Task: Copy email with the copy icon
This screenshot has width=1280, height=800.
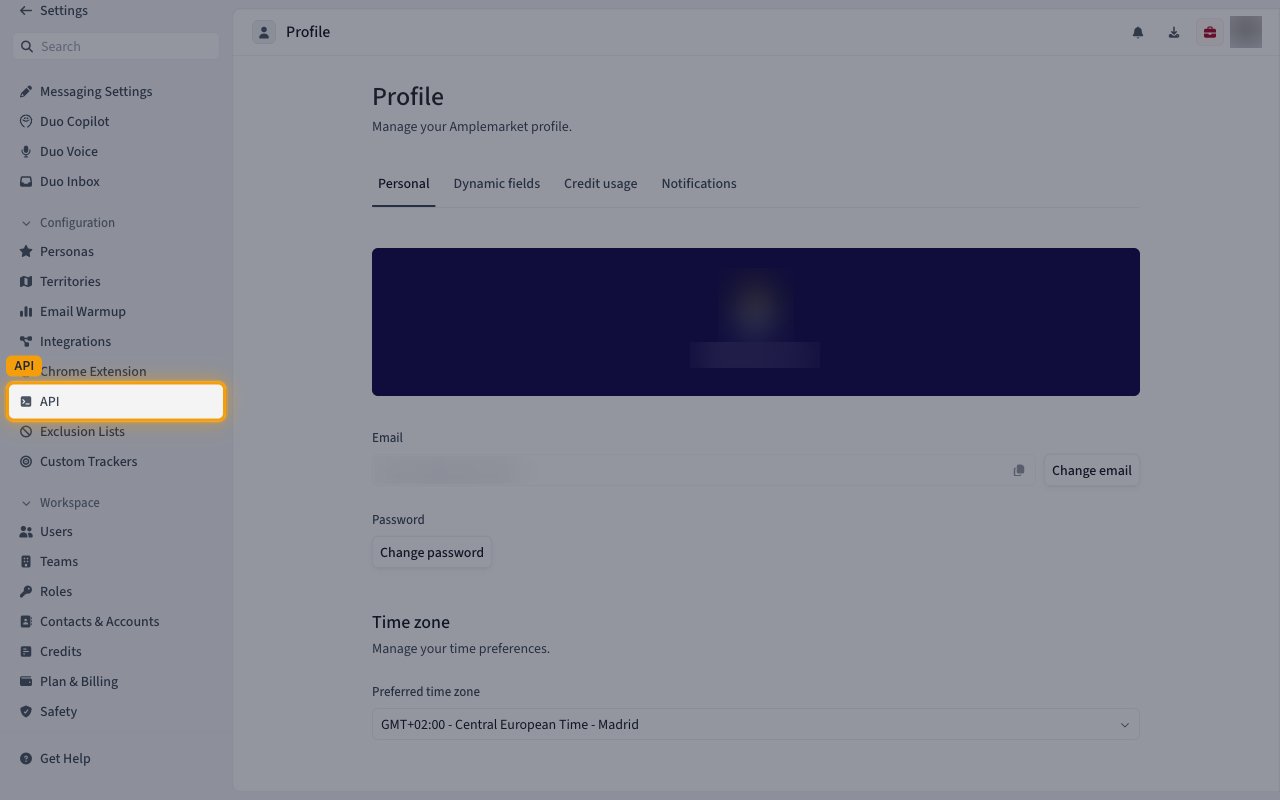Action: tap(1019, 470)
